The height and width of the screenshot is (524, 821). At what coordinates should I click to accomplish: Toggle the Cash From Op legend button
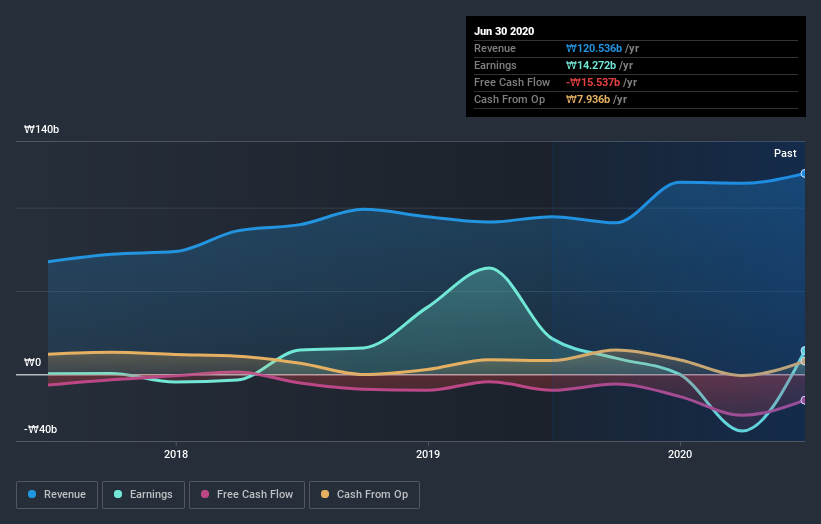pyautogui.click(x=364, y=495)
